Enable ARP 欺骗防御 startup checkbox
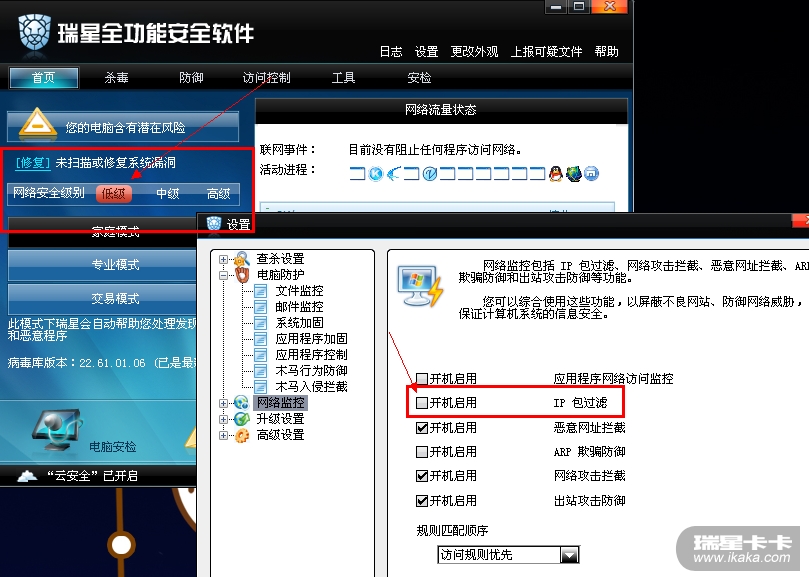This screenshot has height=577, width=809. [422, 452]
